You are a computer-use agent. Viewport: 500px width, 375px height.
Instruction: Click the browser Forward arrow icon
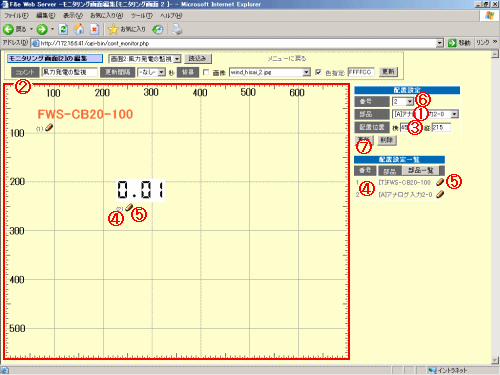(x=42, y=30)
